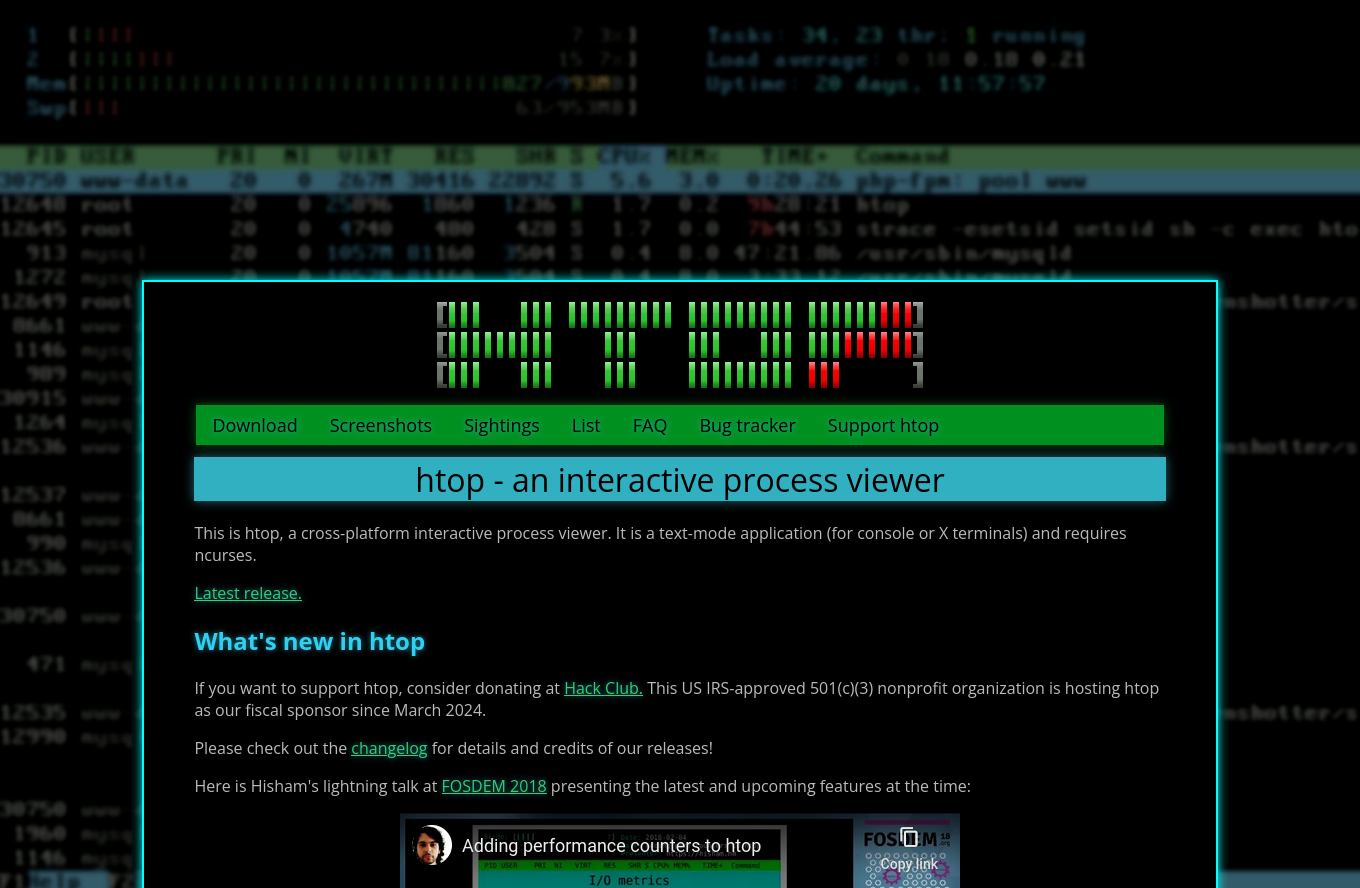This screenshot has width=1360, height=888.
Task: Copy the video link
Action: tap(909, 848)
